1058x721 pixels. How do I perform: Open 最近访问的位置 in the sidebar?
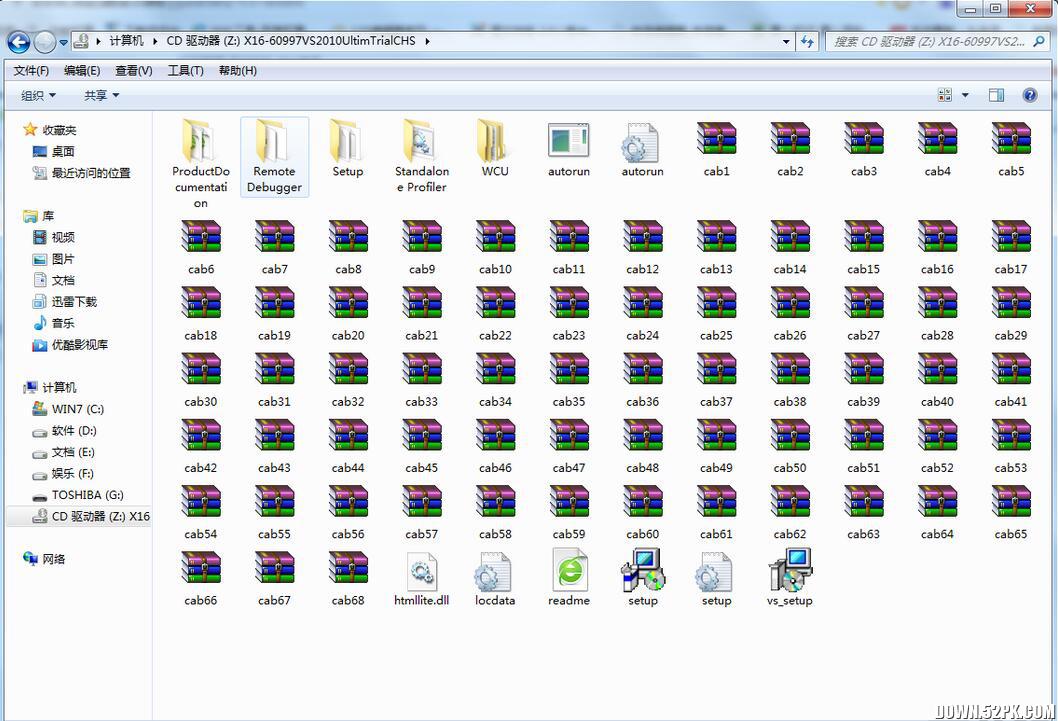[90, 173]
